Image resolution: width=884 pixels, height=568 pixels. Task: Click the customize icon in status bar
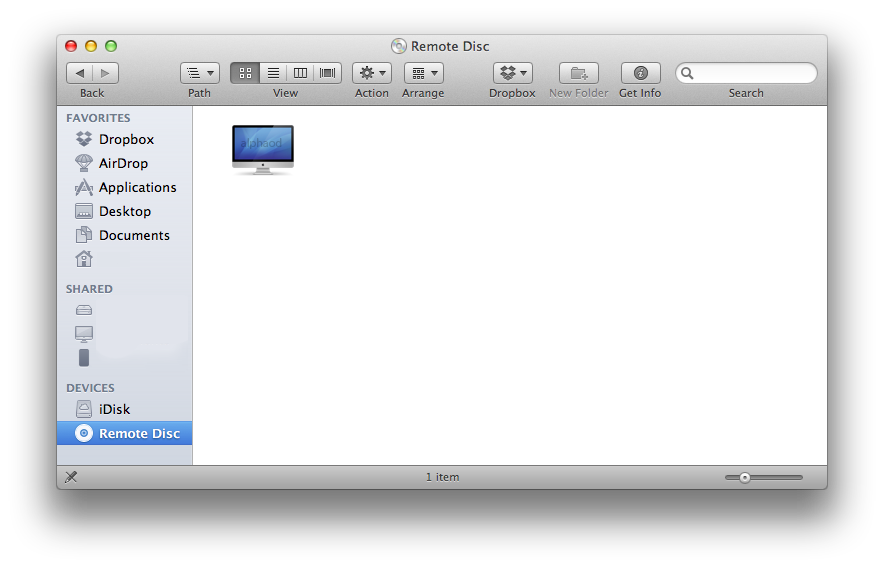71,478
